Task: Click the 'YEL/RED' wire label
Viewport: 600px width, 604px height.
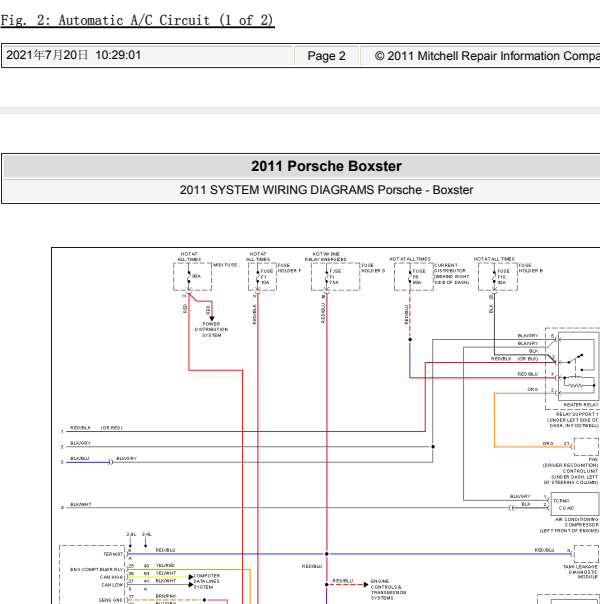Action: 165,565
